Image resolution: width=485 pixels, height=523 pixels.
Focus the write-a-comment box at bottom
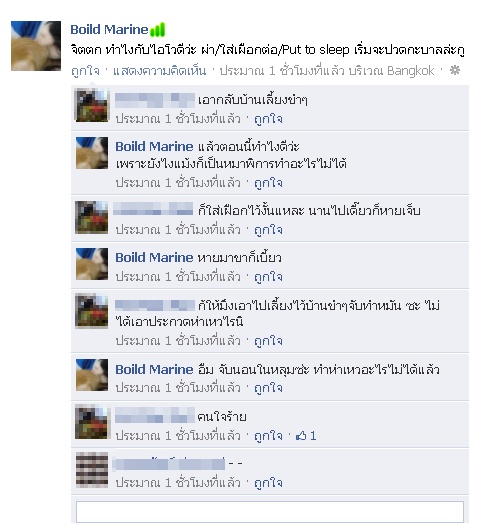pos(270,512)
